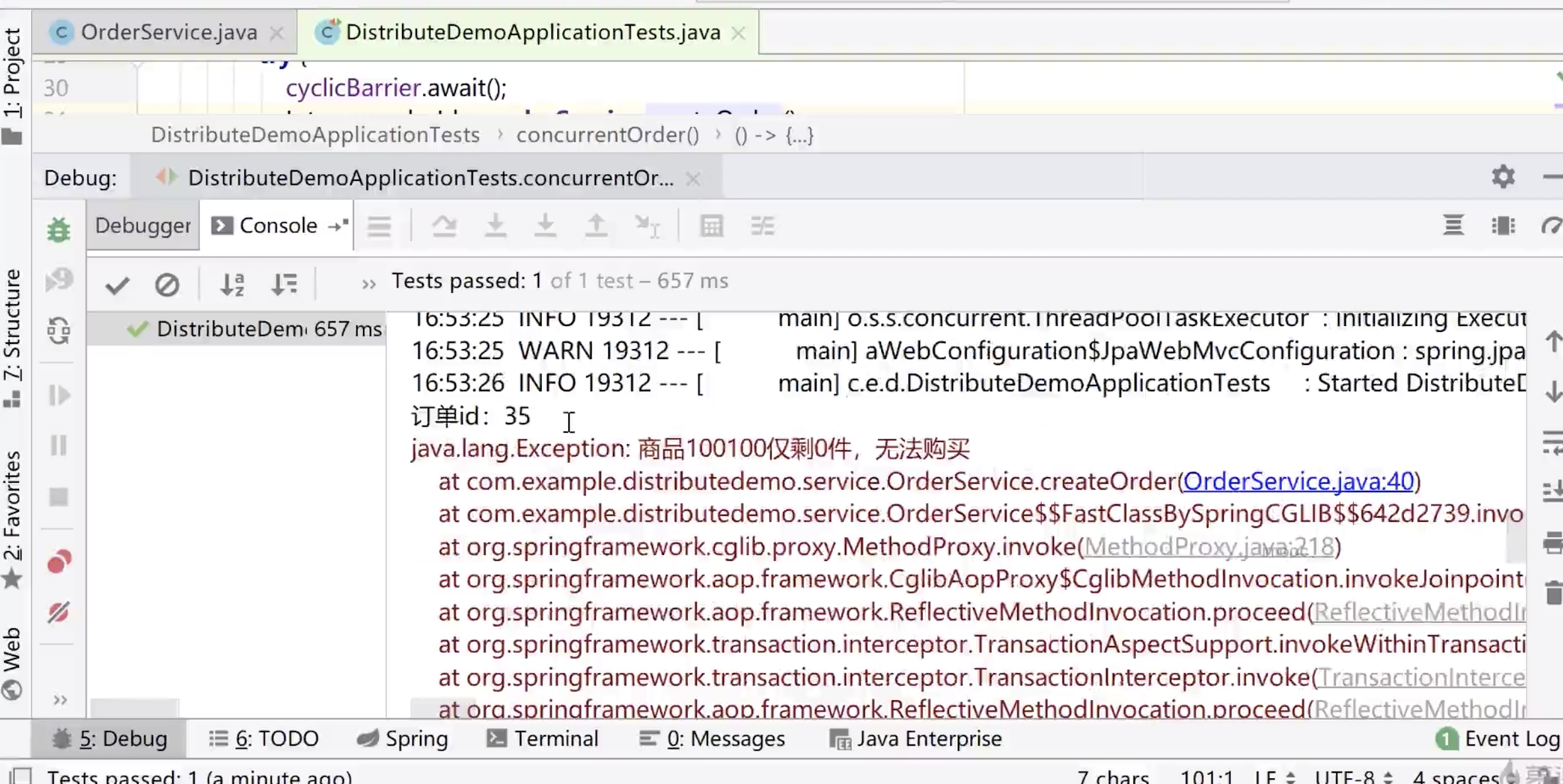The height and width of the screenshot is (784, 1563).
Task: Click Clear All trash icon
Action: click(1554, 592)
